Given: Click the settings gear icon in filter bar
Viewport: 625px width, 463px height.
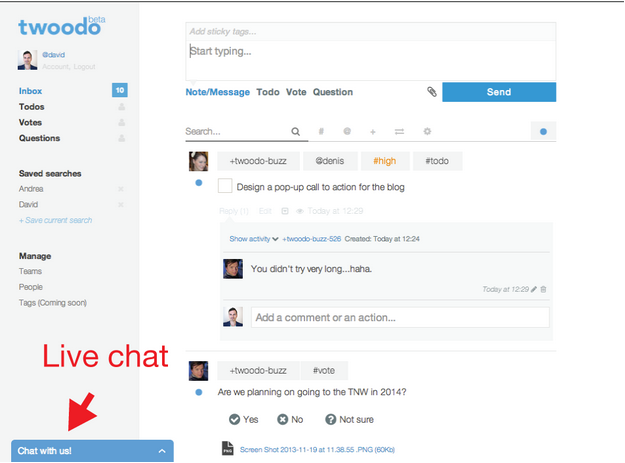Looking at the screenshot, I should [427, 131].
